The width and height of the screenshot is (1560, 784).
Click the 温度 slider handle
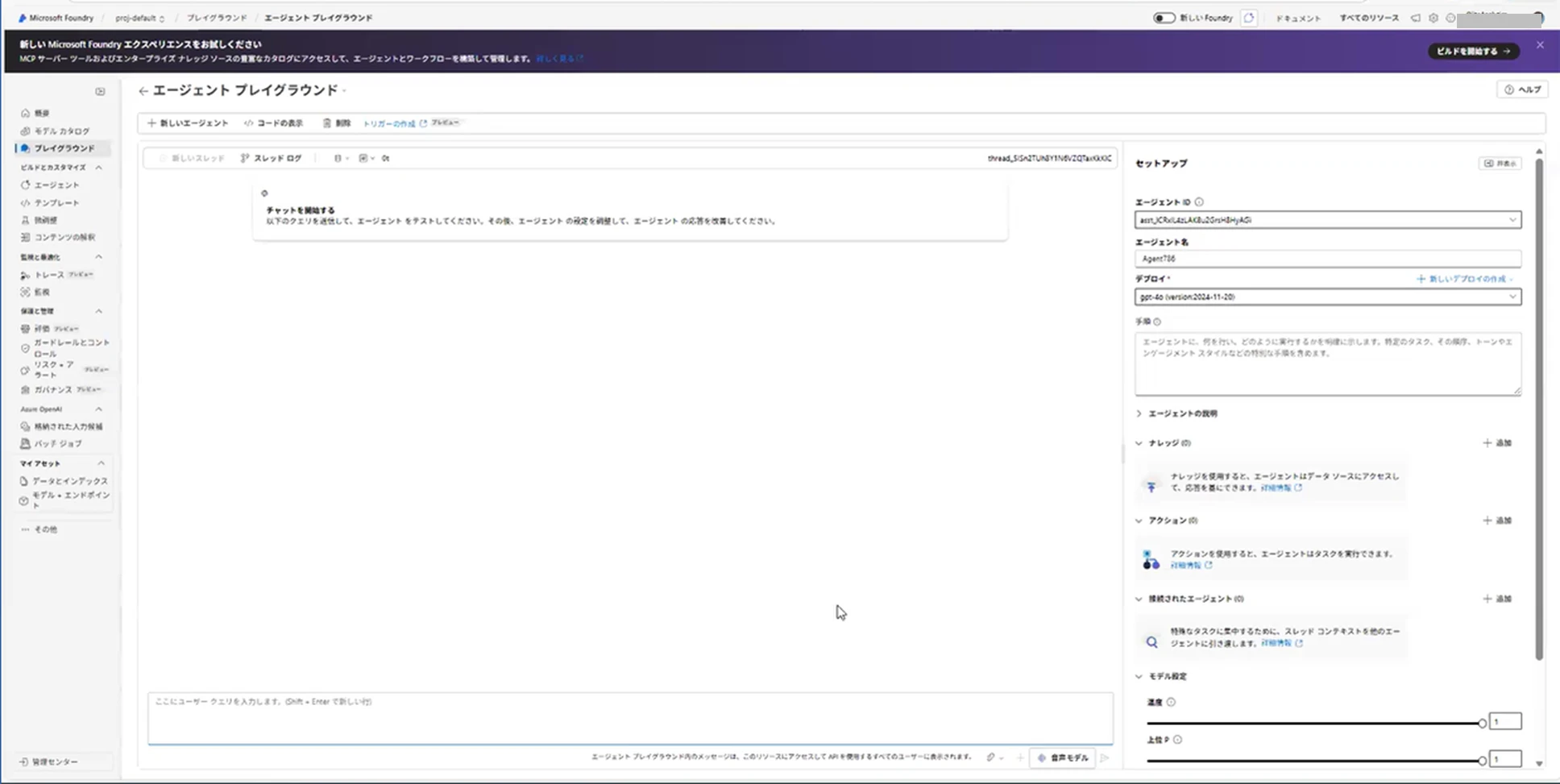1482,724
